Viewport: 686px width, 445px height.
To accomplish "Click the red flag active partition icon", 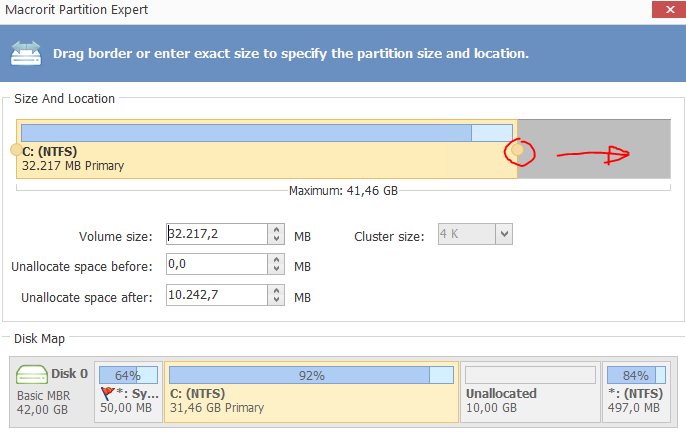I will (107, 393).
